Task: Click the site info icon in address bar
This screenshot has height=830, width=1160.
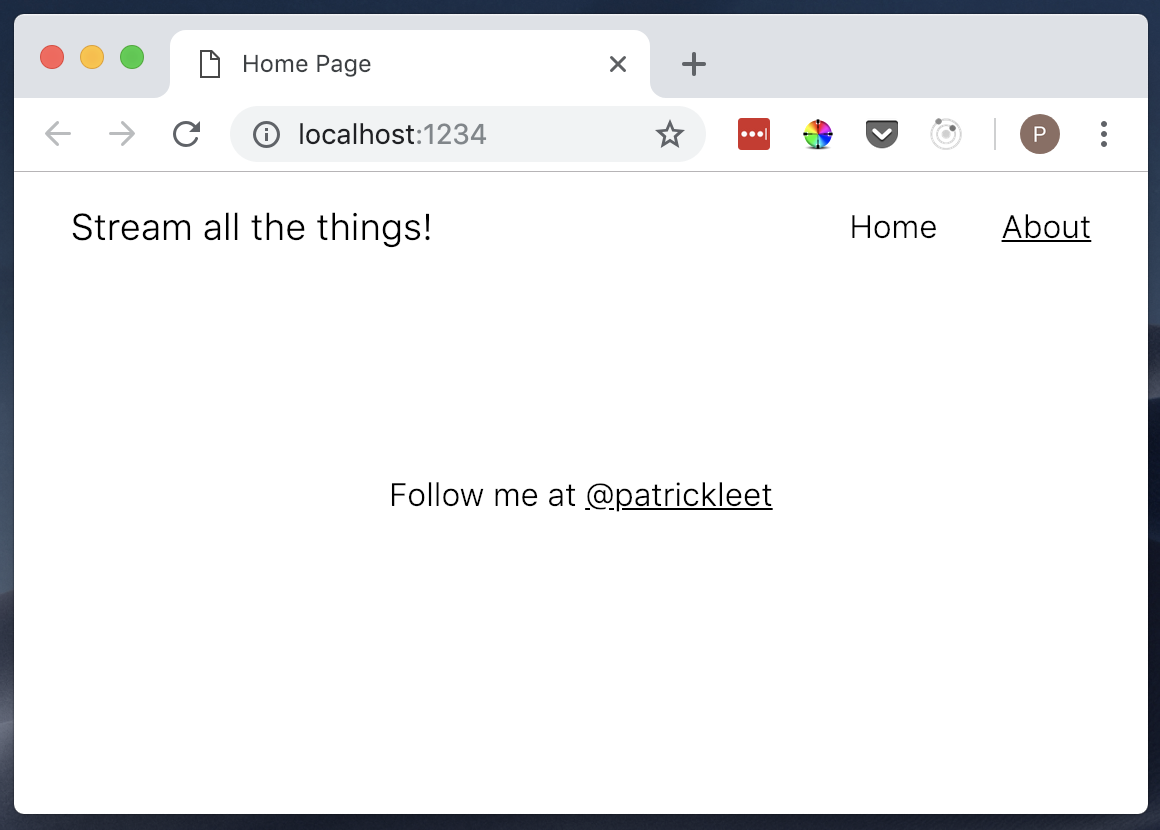Action: coord(266,134)
